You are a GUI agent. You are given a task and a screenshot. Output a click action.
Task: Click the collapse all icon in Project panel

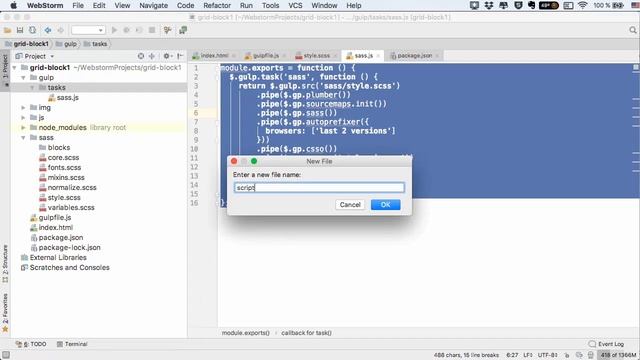(x=151, y=56)
